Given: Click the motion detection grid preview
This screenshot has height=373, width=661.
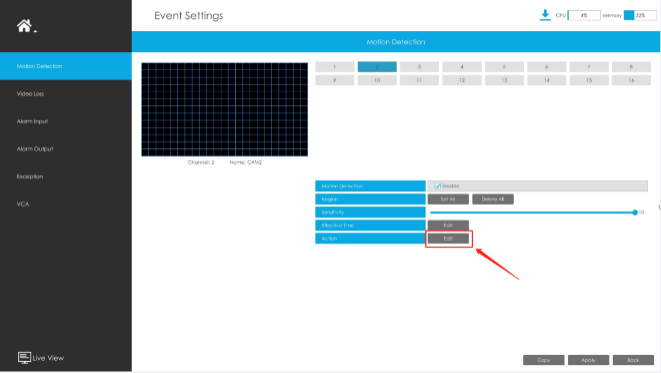Looking at the screenshot, I should pyautogui.click(x=225, y=110).
